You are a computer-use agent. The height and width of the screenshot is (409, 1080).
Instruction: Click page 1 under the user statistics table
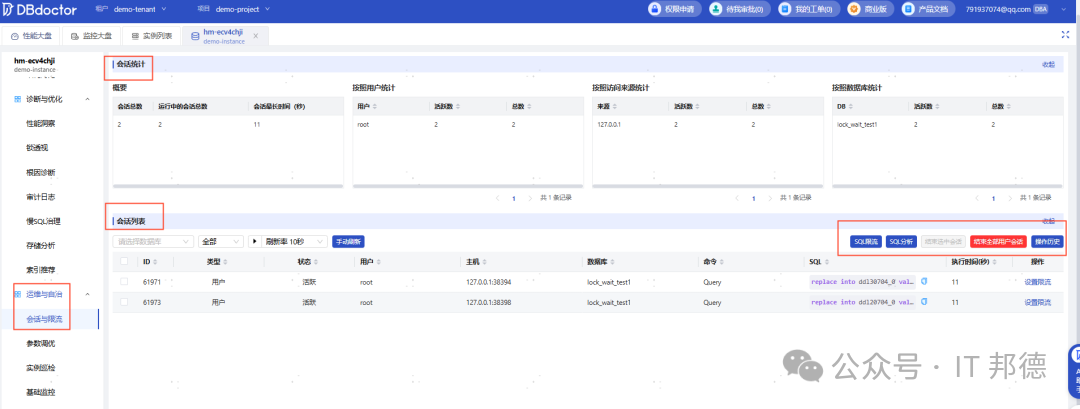513,198
